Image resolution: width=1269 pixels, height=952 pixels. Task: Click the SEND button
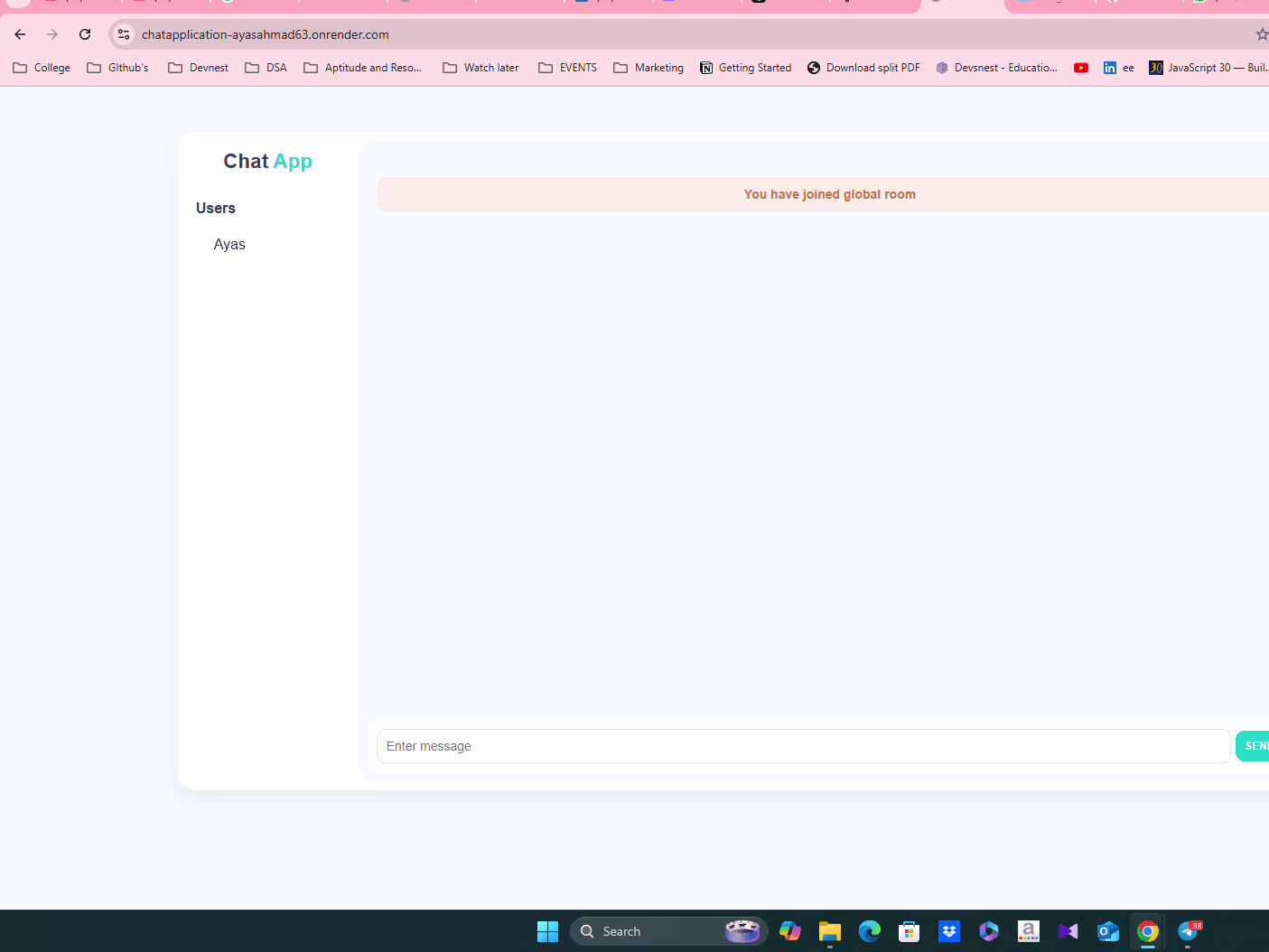point(1255,745)
